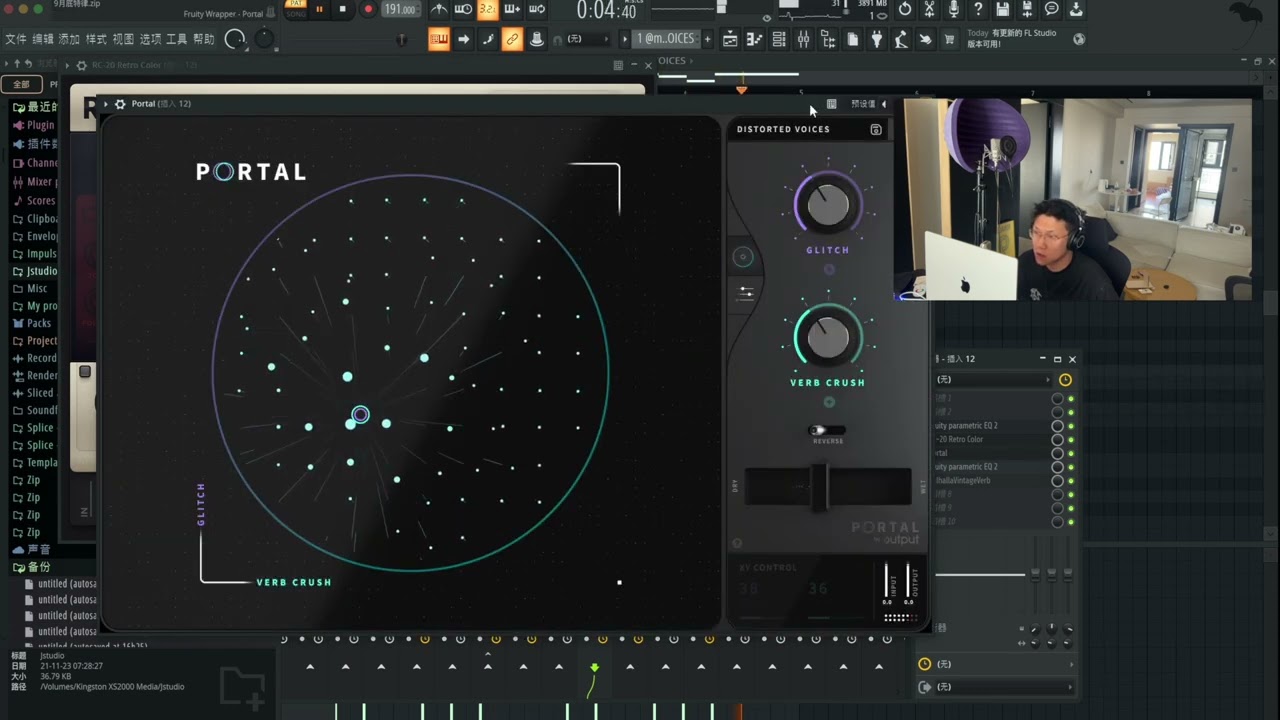Open the 选项 menu
Image resolution: width=1280 pixels, height=720 pixels.
pyautogui.click(x=150, y=39)
